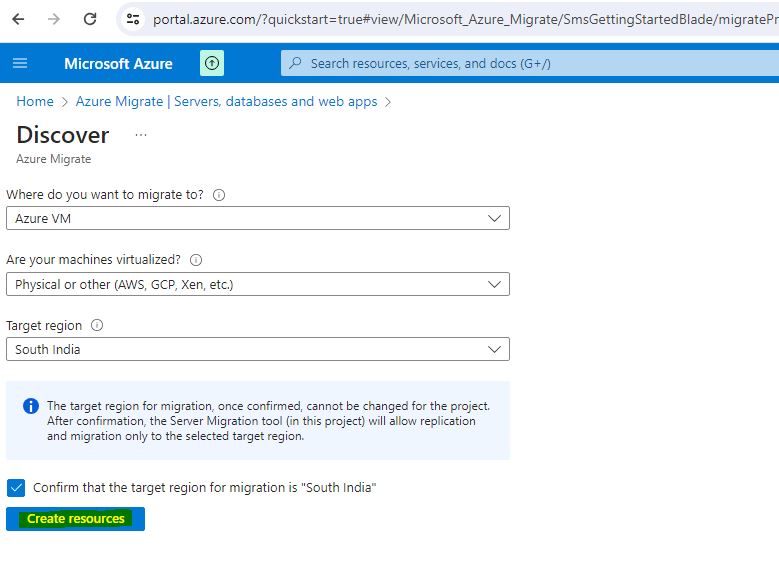Focus the Search resources, services, and docs box

point(520,63)
